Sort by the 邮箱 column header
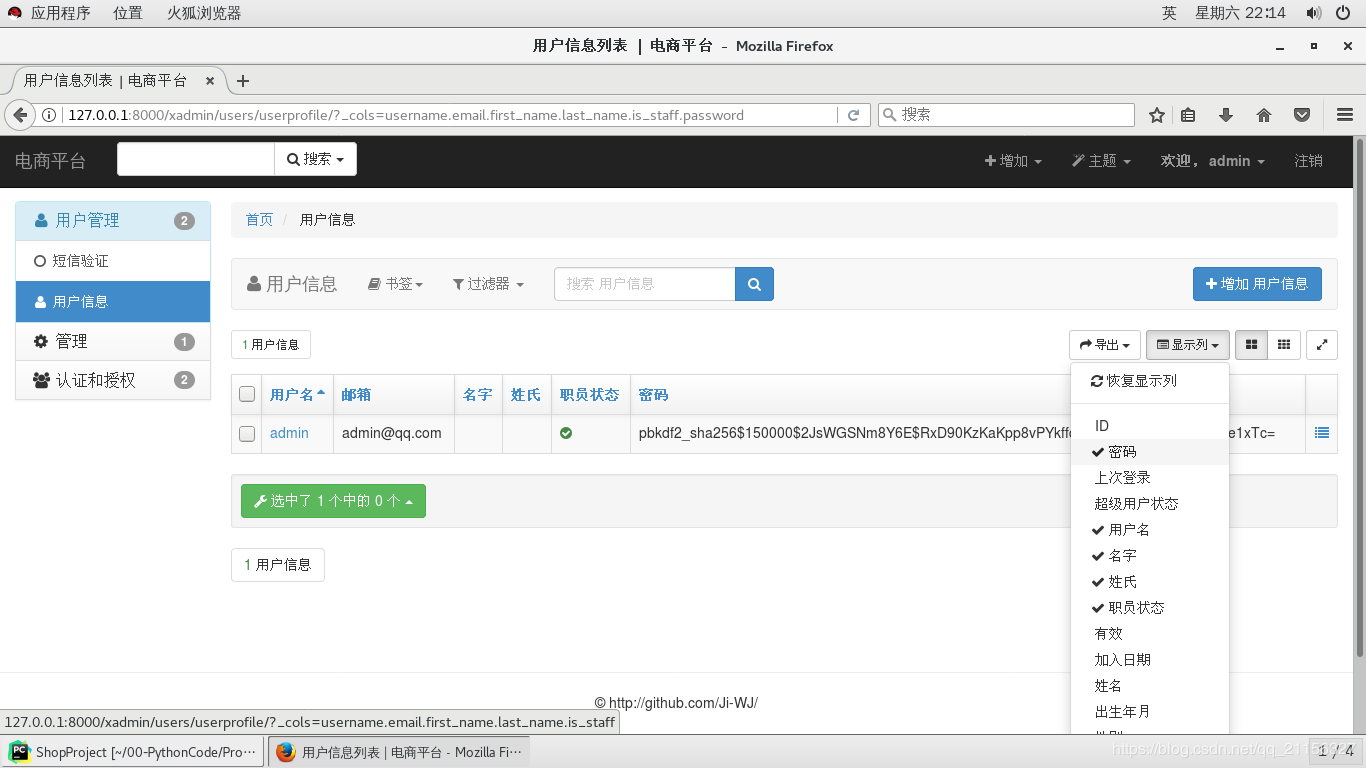 tap(356, 395)
